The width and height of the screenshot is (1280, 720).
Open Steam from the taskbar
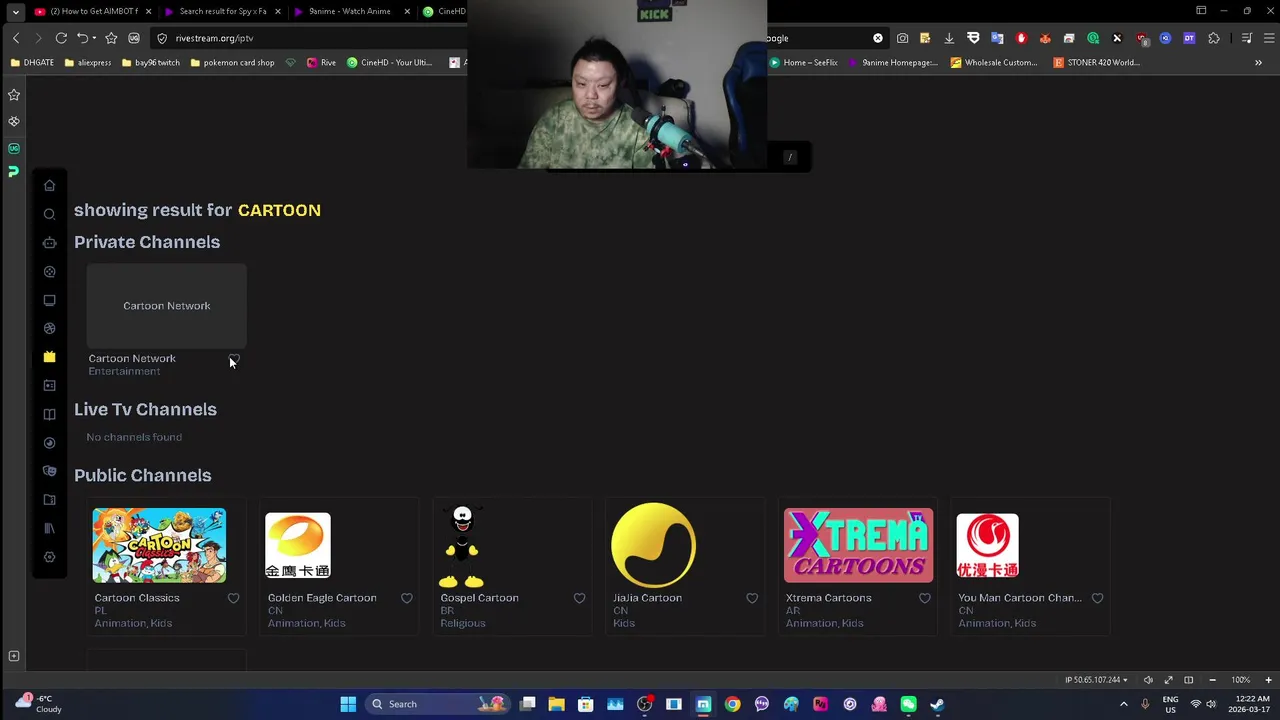937,704
